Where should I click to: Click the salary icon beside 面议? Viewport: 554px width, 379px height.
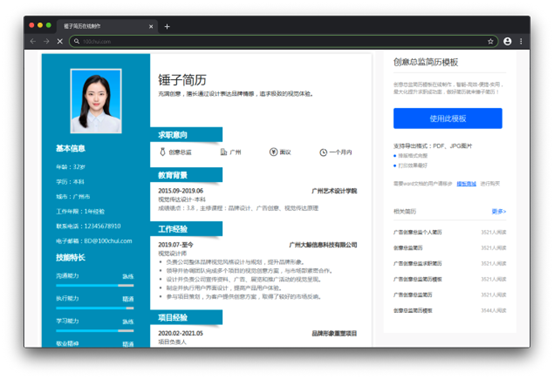point(273,152)
